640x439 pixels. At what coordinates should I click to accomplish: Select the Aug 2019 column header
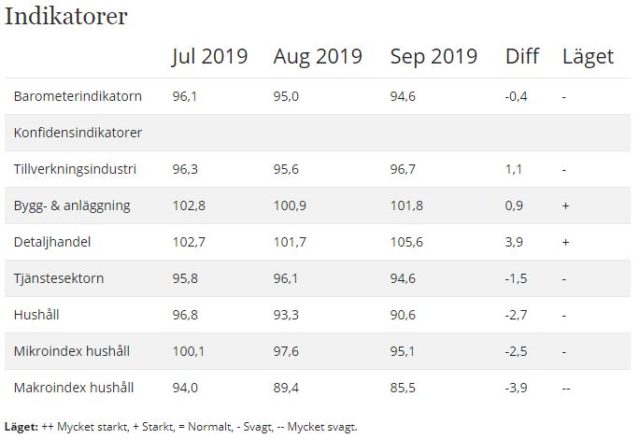317,57
